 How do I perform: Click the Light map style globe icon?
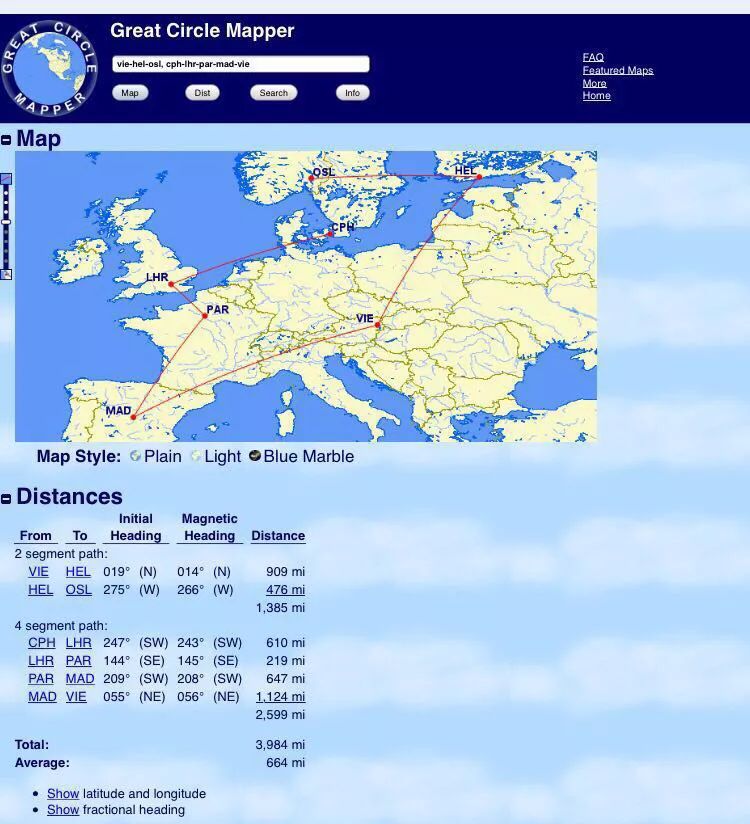pos(196,456)
